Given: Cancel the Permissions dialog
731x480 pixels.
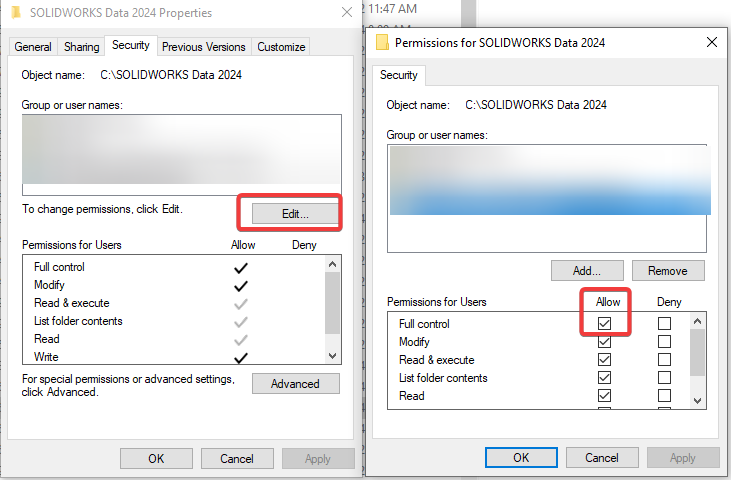Looking at the screenshot, I should [x=602, y=458].
